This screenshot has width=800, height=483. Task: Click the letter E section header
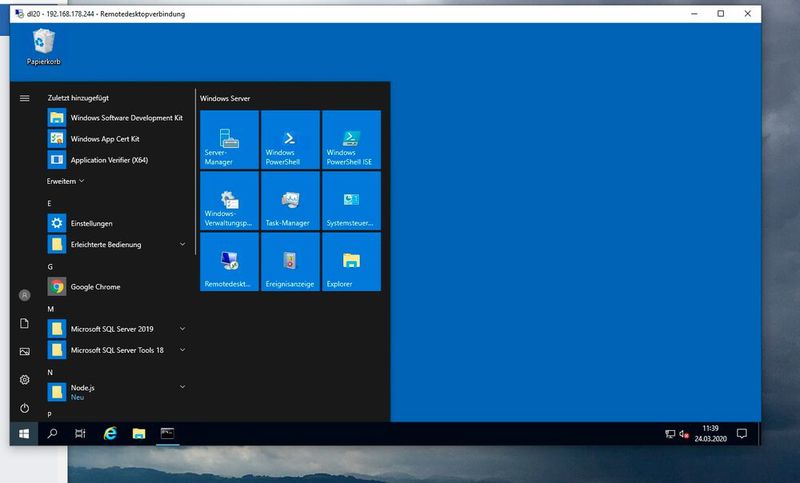[49, 203]
